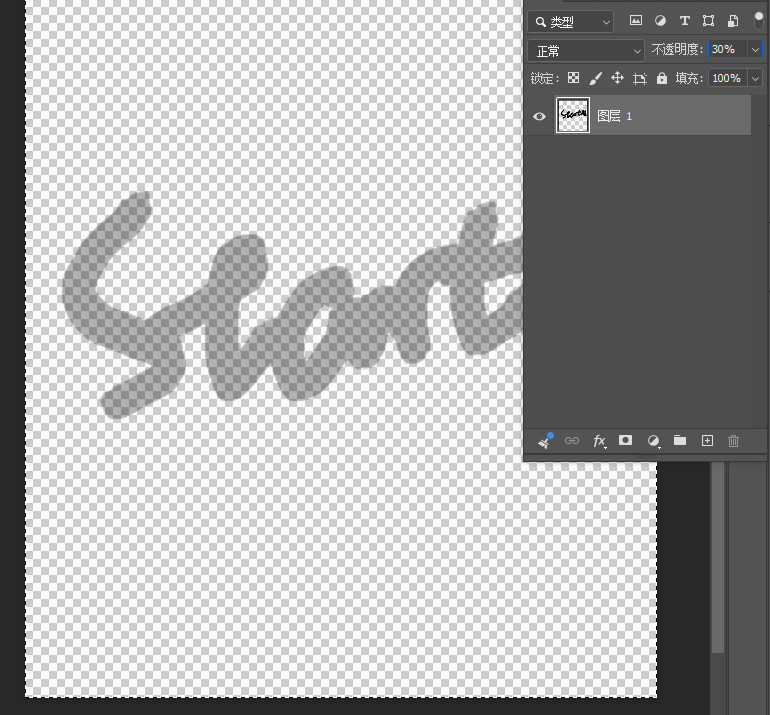The height and width of the screenshot is (715, 770).
Task: Create a new group folder
Action: 680,440
